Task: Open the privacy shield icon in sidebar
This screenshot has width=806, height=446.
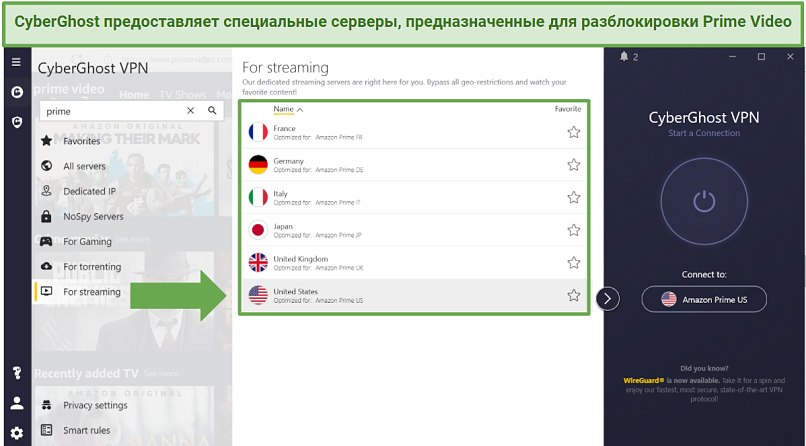Action: (17, 122)
